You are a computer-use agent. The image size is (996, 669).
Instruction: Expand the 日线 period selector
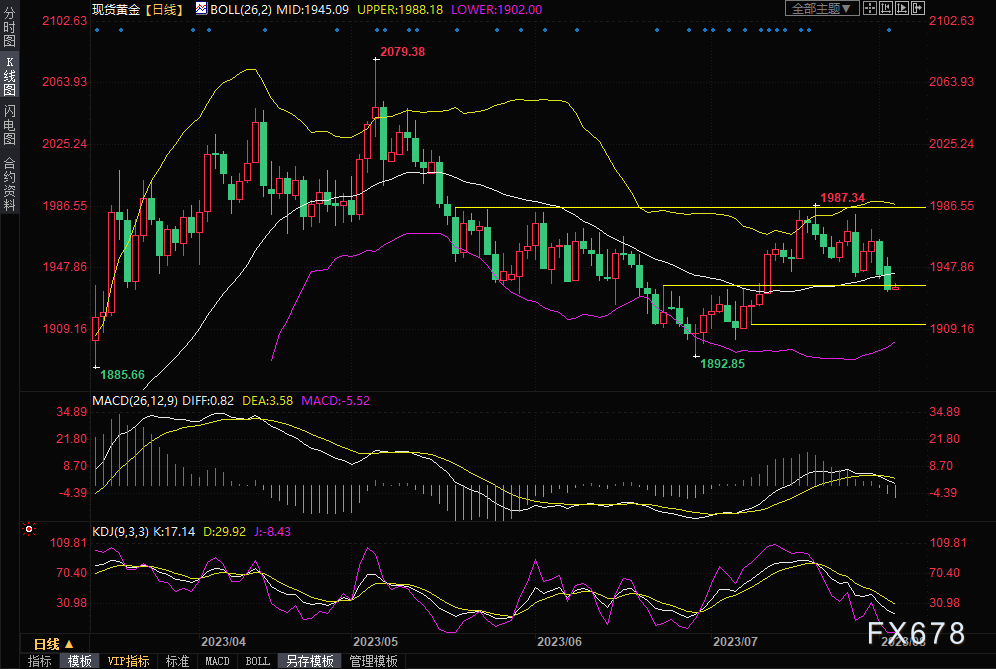pyautogui.click(x=53, y=643)
